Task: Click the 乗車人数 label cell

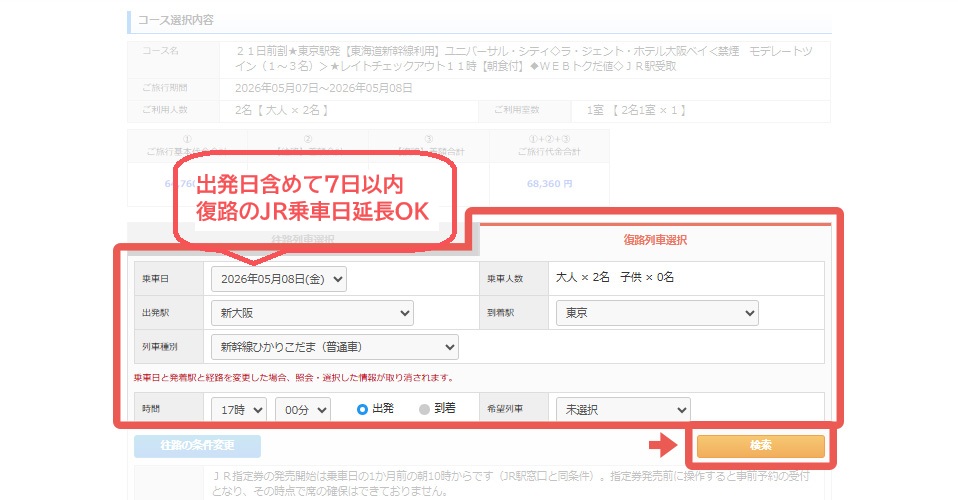Action: (514, 279)
